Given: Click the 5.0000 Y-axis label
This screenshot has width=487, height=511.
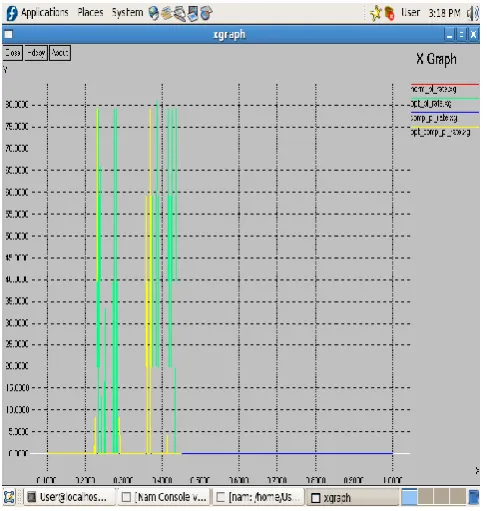Looking at the screenshot, I should click(18, 432).
